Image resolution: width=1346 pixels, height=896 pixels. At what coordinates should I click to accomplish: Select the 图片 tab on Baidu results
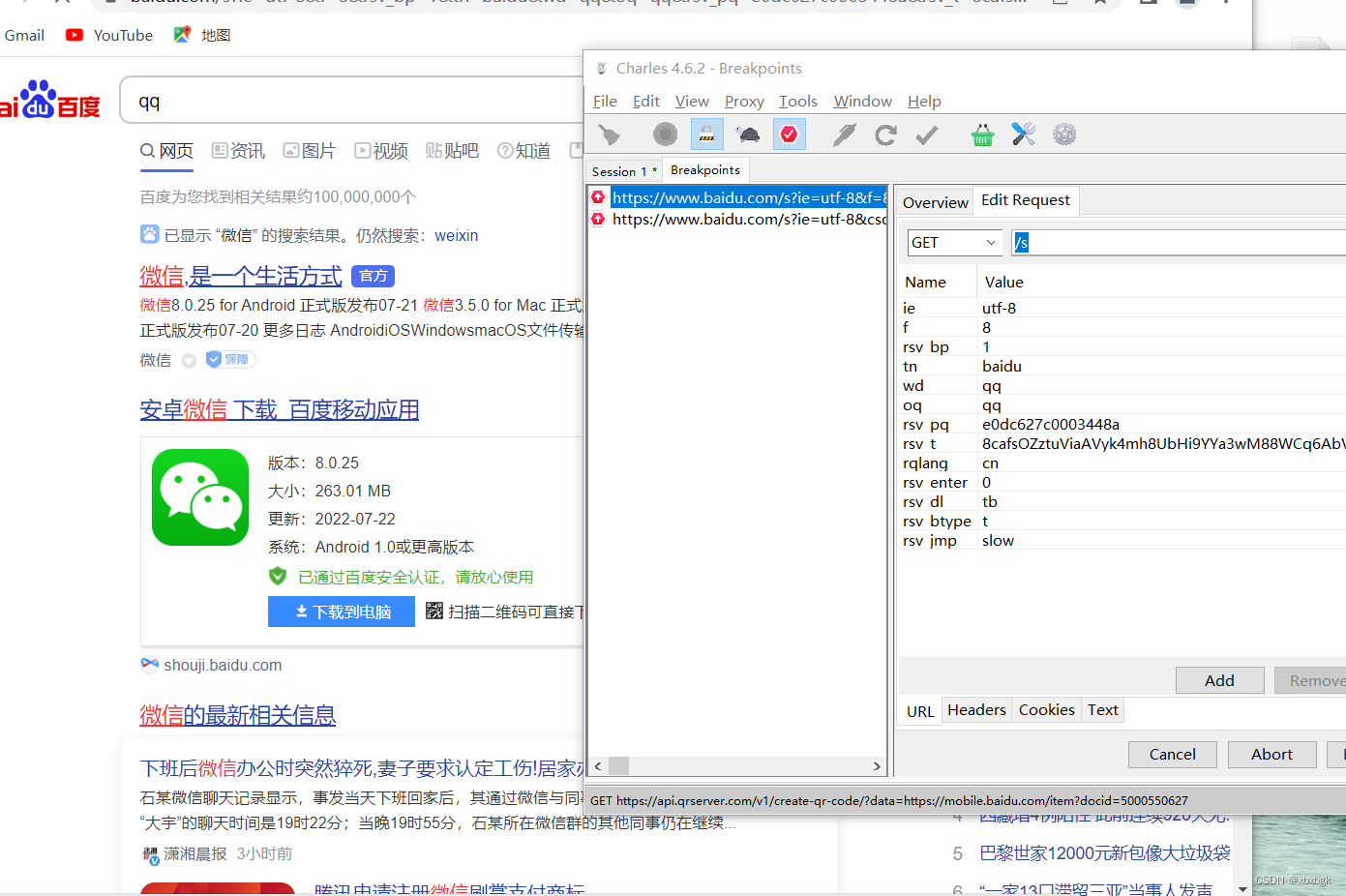coord(310,151)
